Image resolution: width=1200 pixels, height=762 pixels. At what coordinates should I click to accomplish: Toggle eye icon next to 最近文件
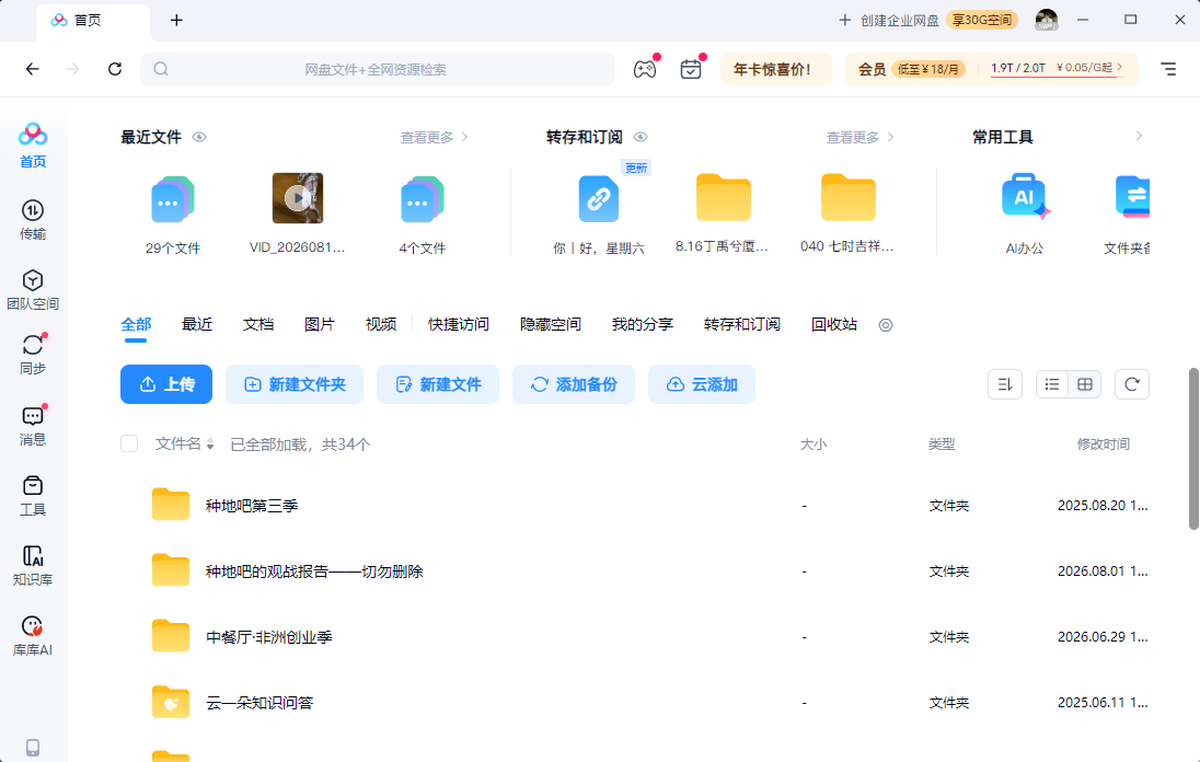point(199,137)
